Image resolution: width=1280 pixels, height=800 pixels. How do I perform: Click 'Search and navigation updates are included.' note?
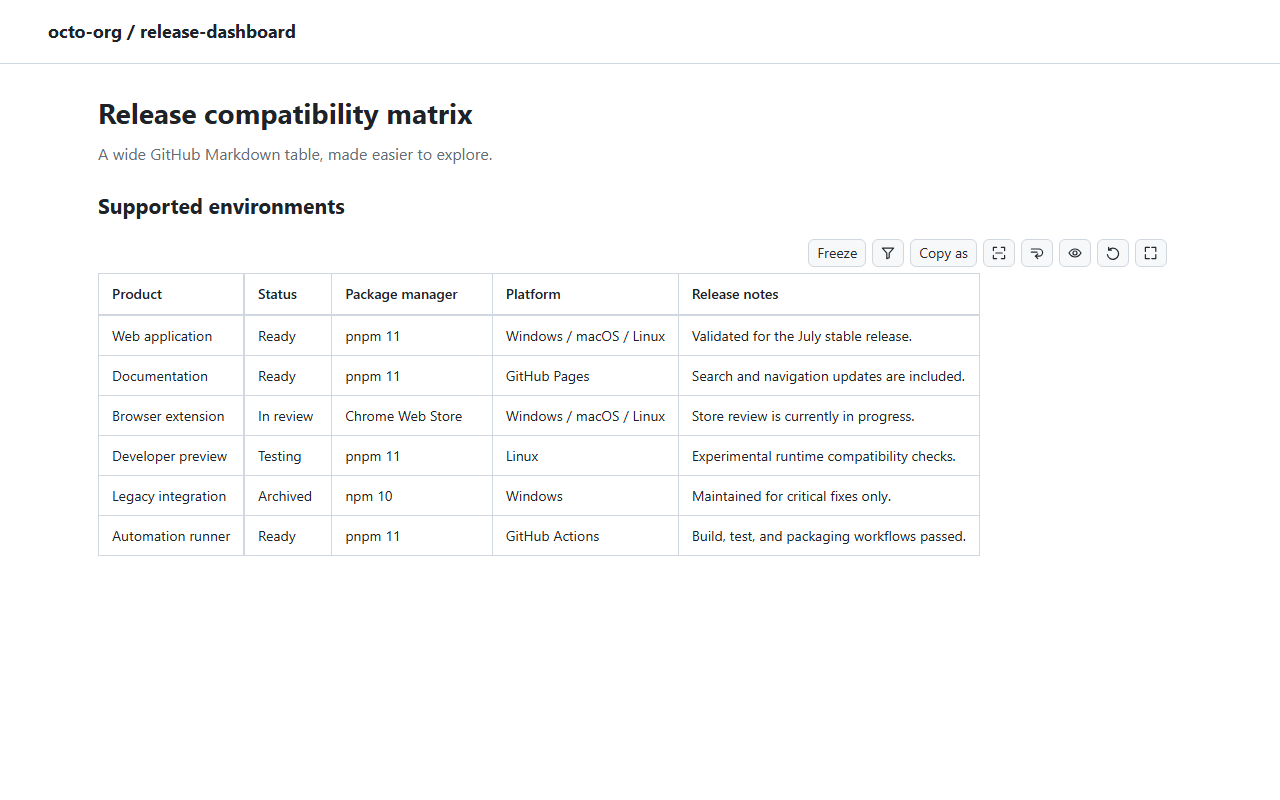828,376
